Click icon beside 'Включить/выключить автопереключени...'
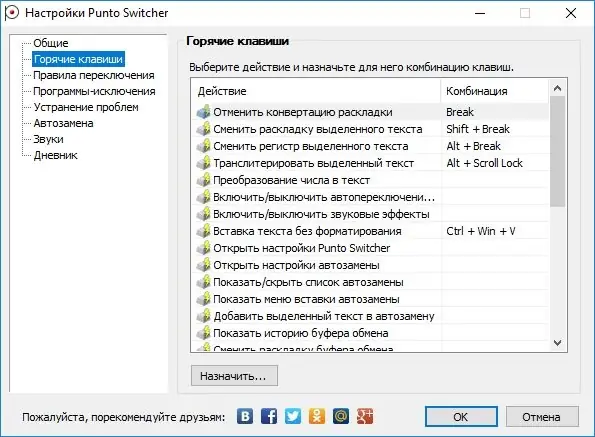595x437 pixels. click(204, 197)
